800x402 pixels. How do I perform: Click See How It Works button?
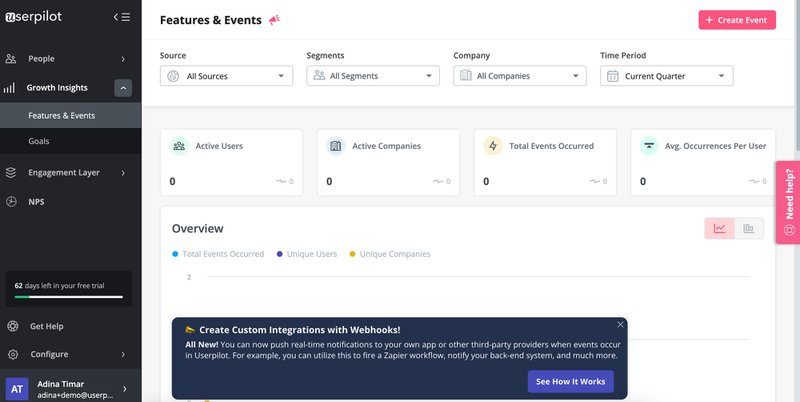[570, 382]
